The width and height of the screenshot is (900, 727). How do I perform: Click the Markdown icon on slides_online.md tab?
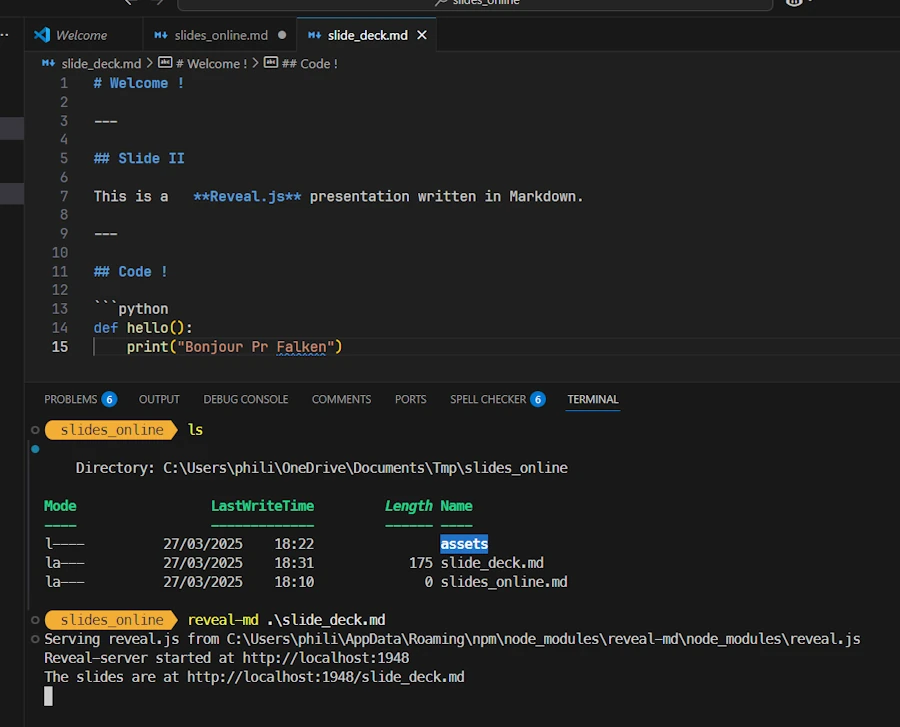[x=161, y=36]
